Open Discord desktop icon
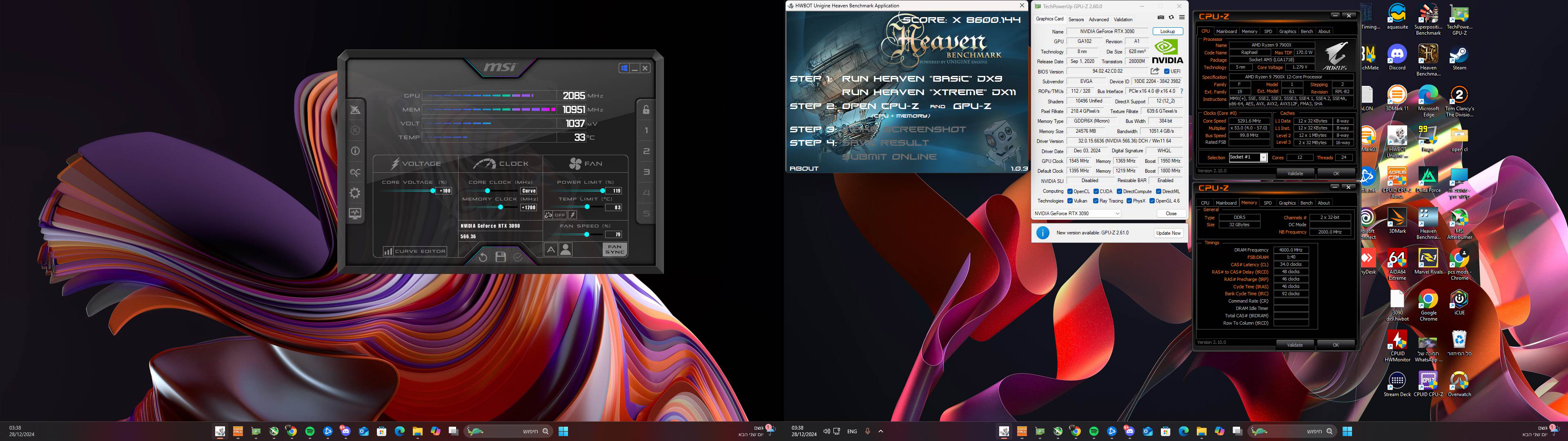 click(x=1397, y=57)
